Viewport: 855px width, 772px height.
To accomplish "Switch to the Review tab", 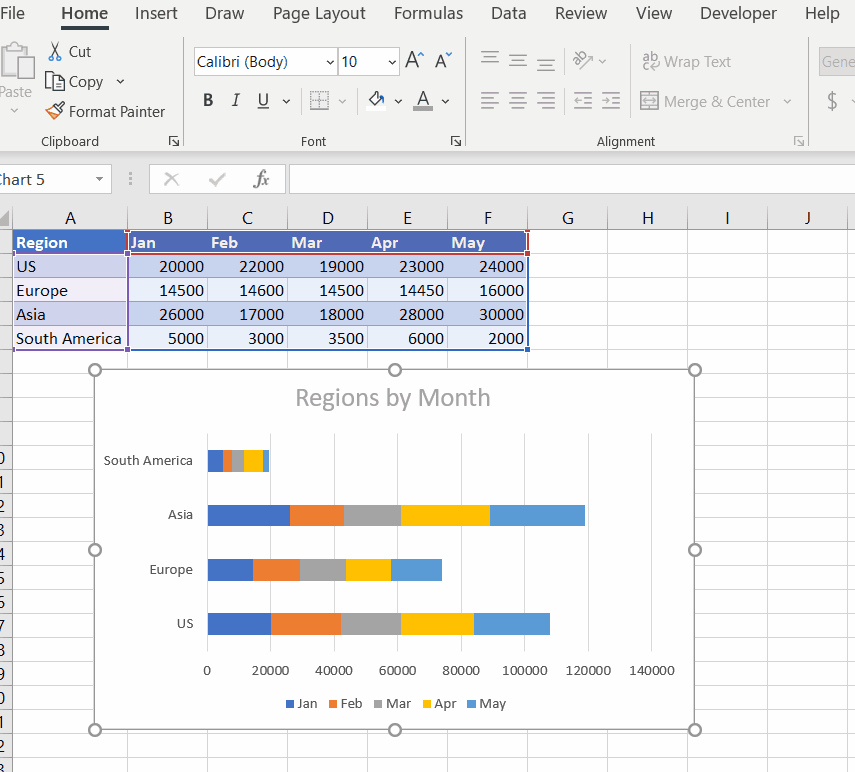I will tap(581, 13).
